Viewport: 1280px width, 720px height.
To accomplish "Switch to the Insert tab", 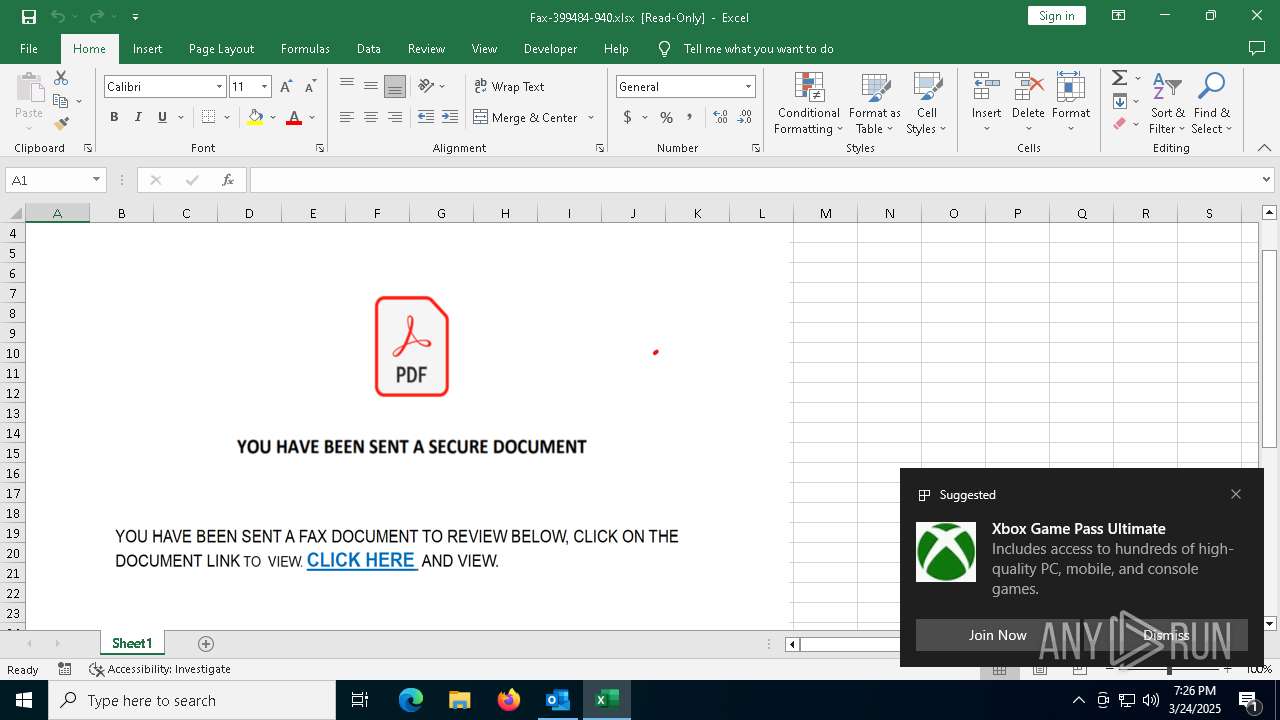I will [147, 48].
